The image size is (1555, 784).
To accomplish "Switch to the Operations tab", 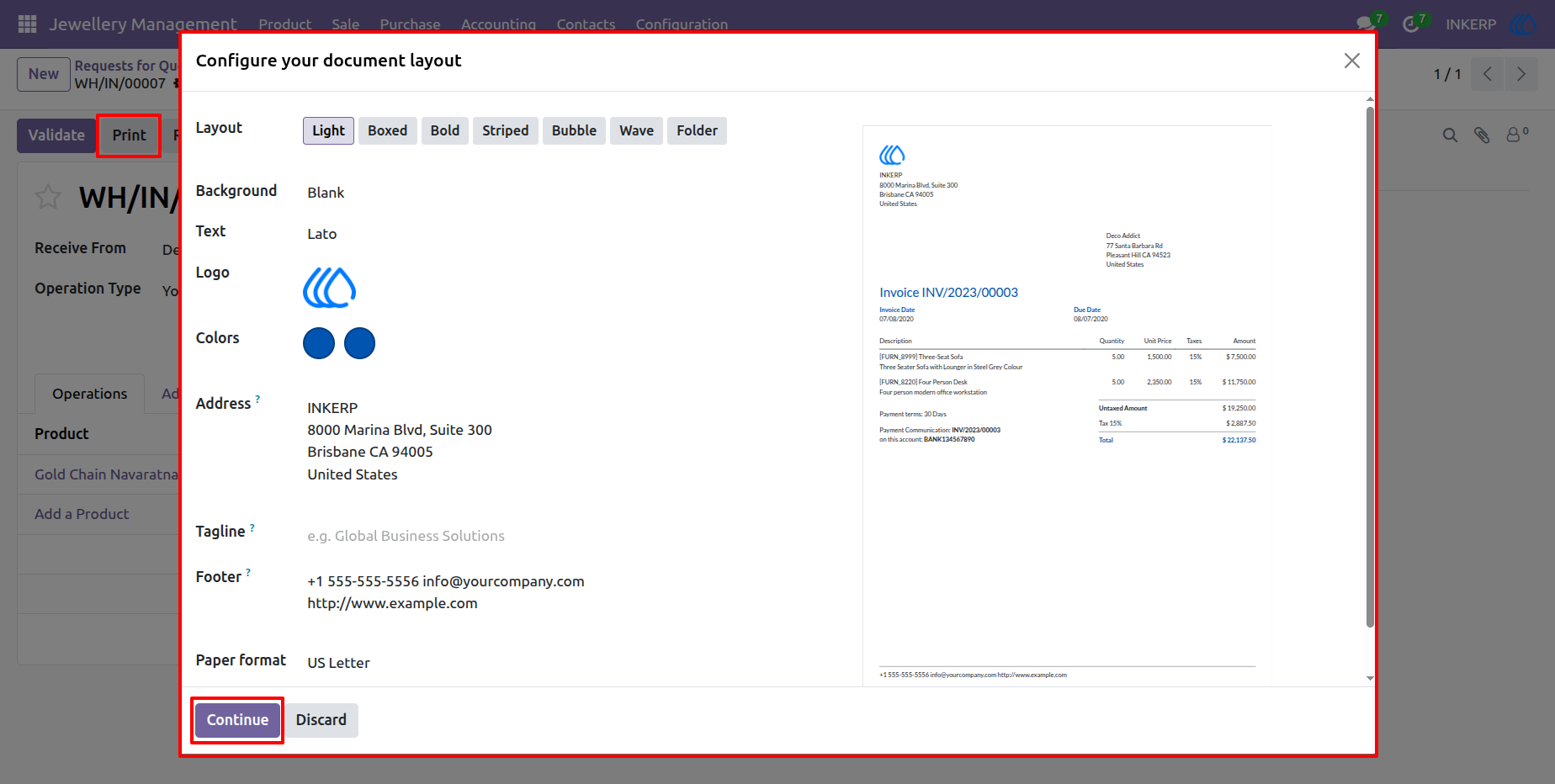I will click(89, 394).
